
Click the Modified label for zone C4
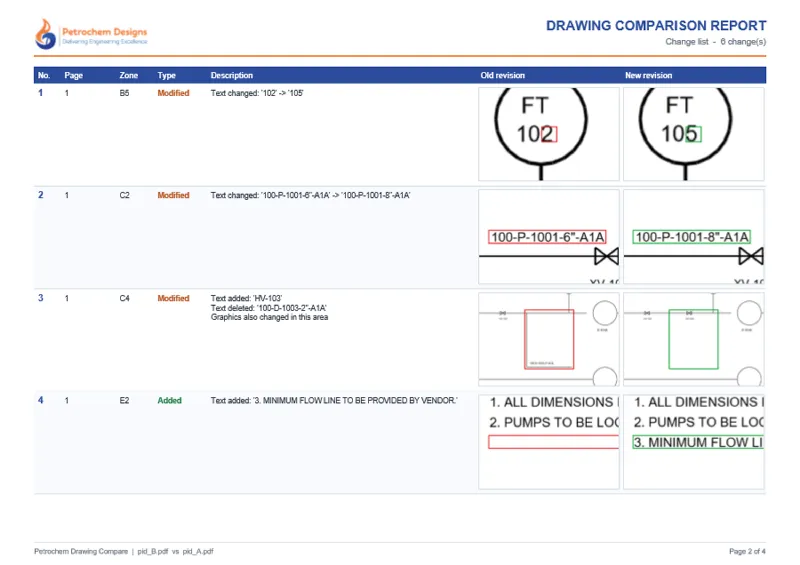[x=173, y=299]
